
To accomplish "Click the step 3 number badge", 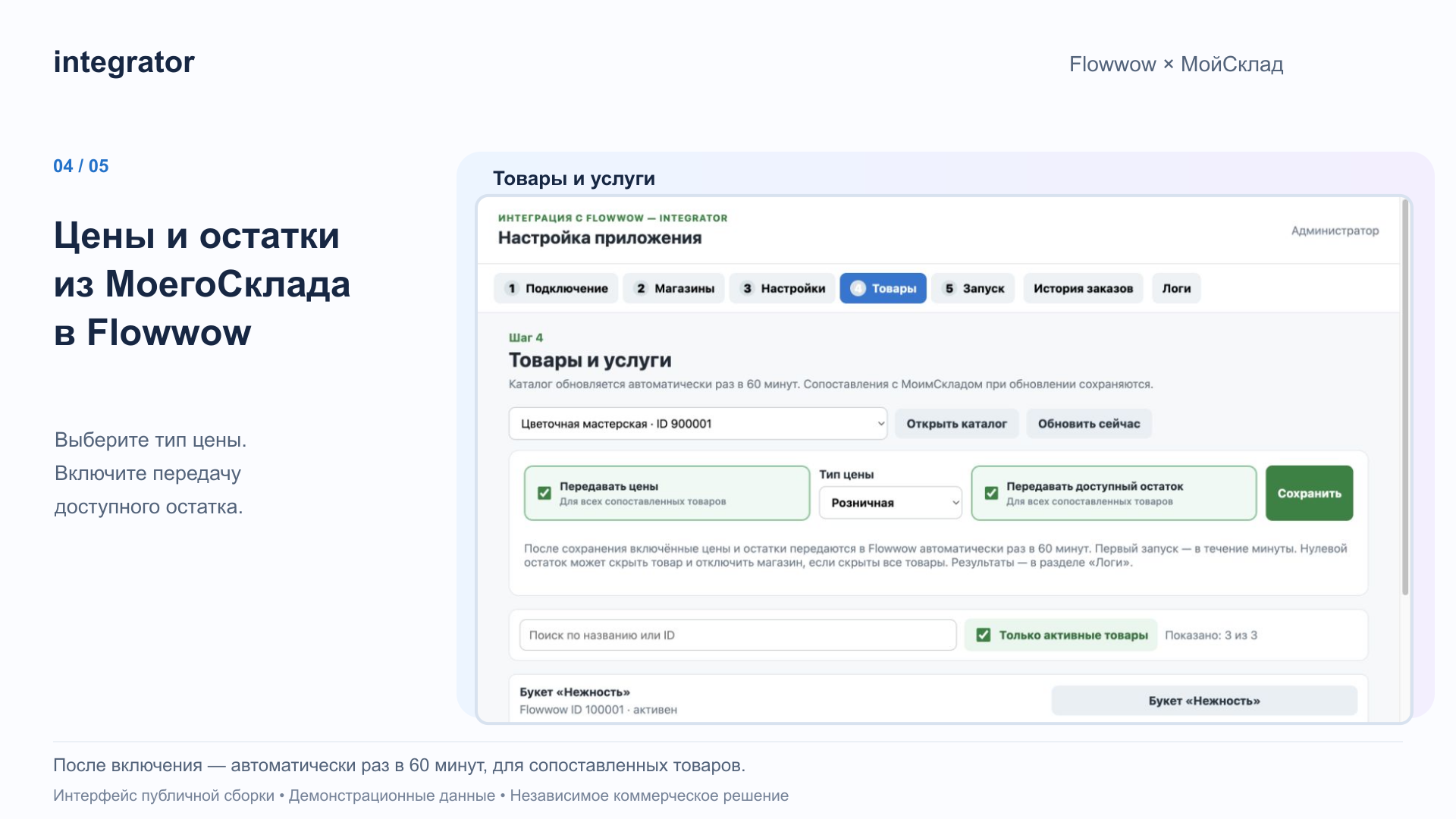I will pyautogui.click(x=747, y=288).
